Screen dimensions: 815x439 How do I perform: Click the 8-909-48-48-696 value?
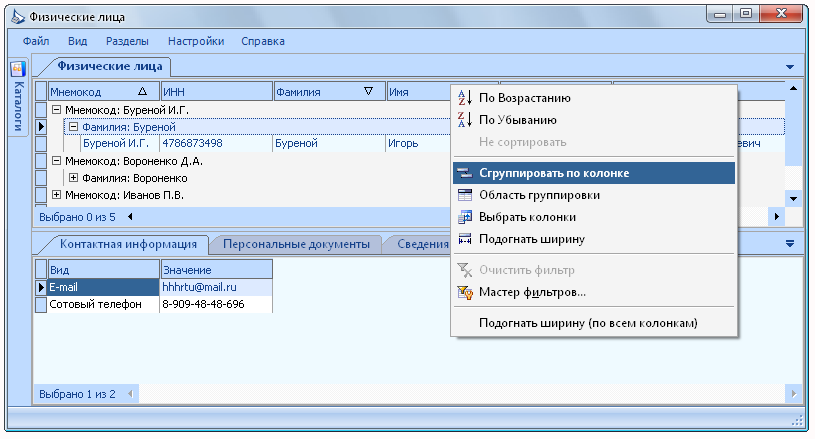pyautogui.click(x=216, y=304)
